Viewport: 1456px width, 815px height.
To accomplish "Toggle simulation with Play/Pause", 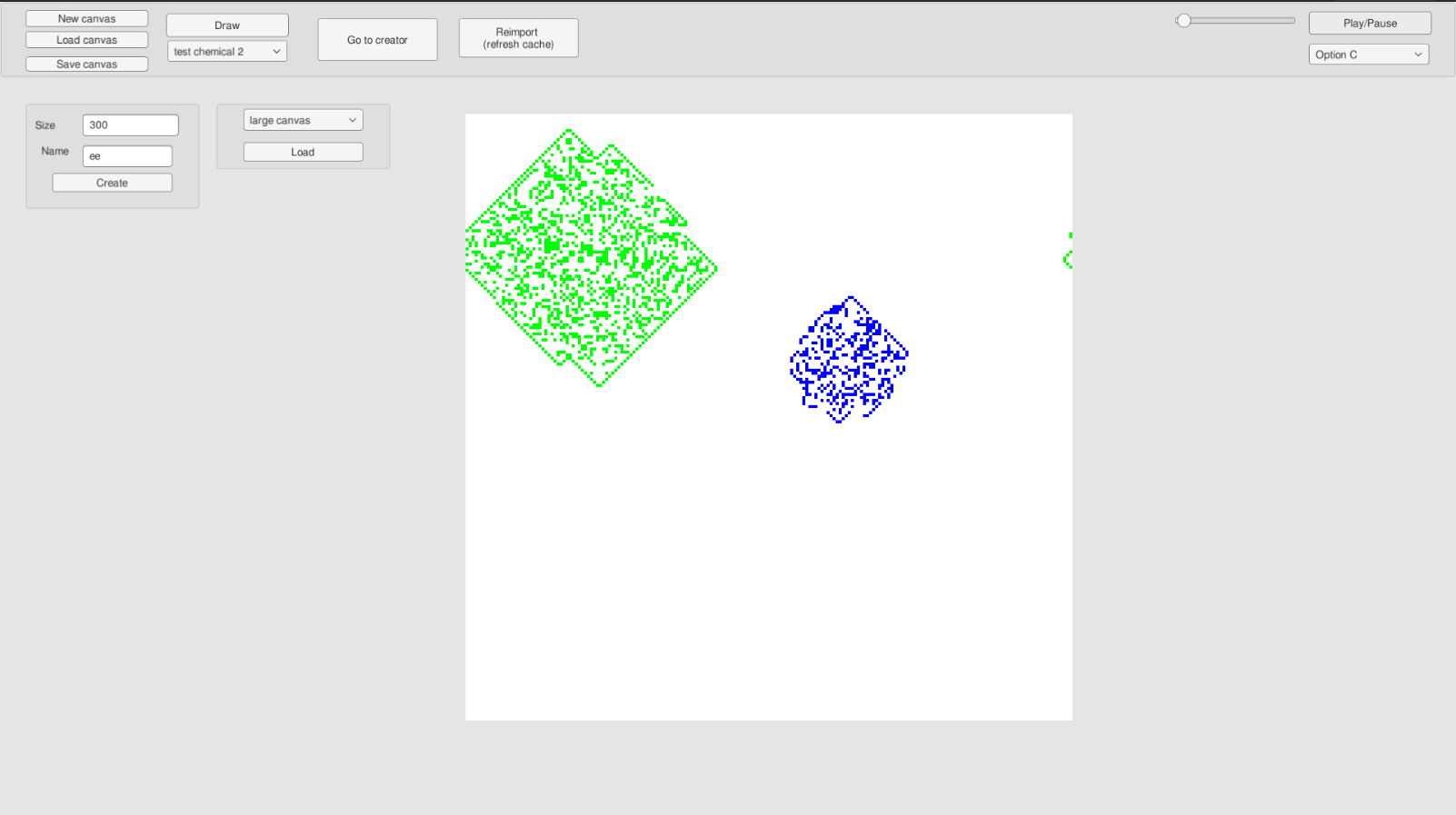I will pos(1370,23).
